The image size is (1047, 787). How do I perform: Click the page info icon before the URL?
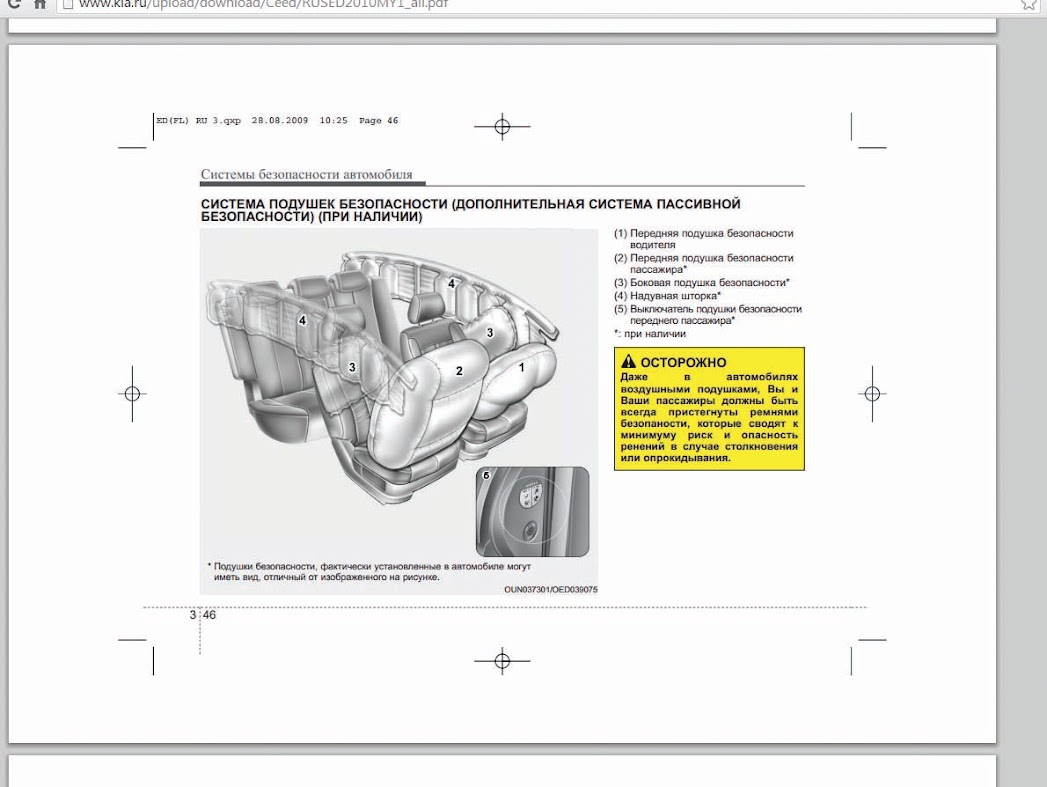tap(67, 4)
